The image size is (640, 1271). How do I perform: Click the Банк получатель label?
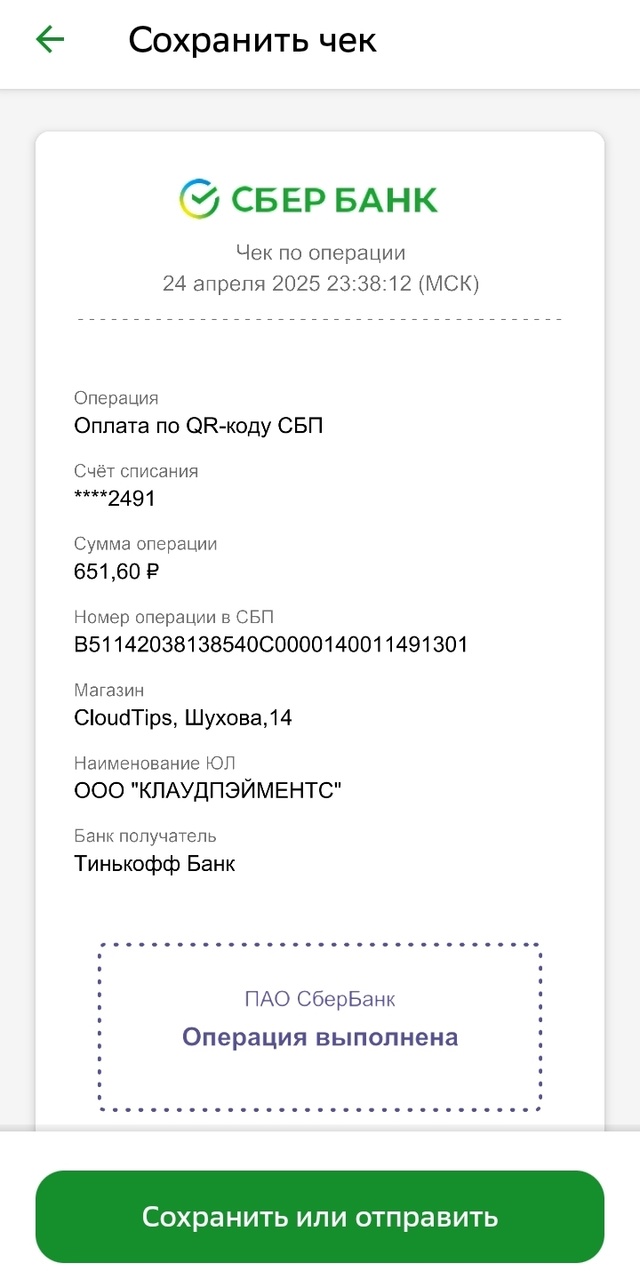(x=145, y=836)
